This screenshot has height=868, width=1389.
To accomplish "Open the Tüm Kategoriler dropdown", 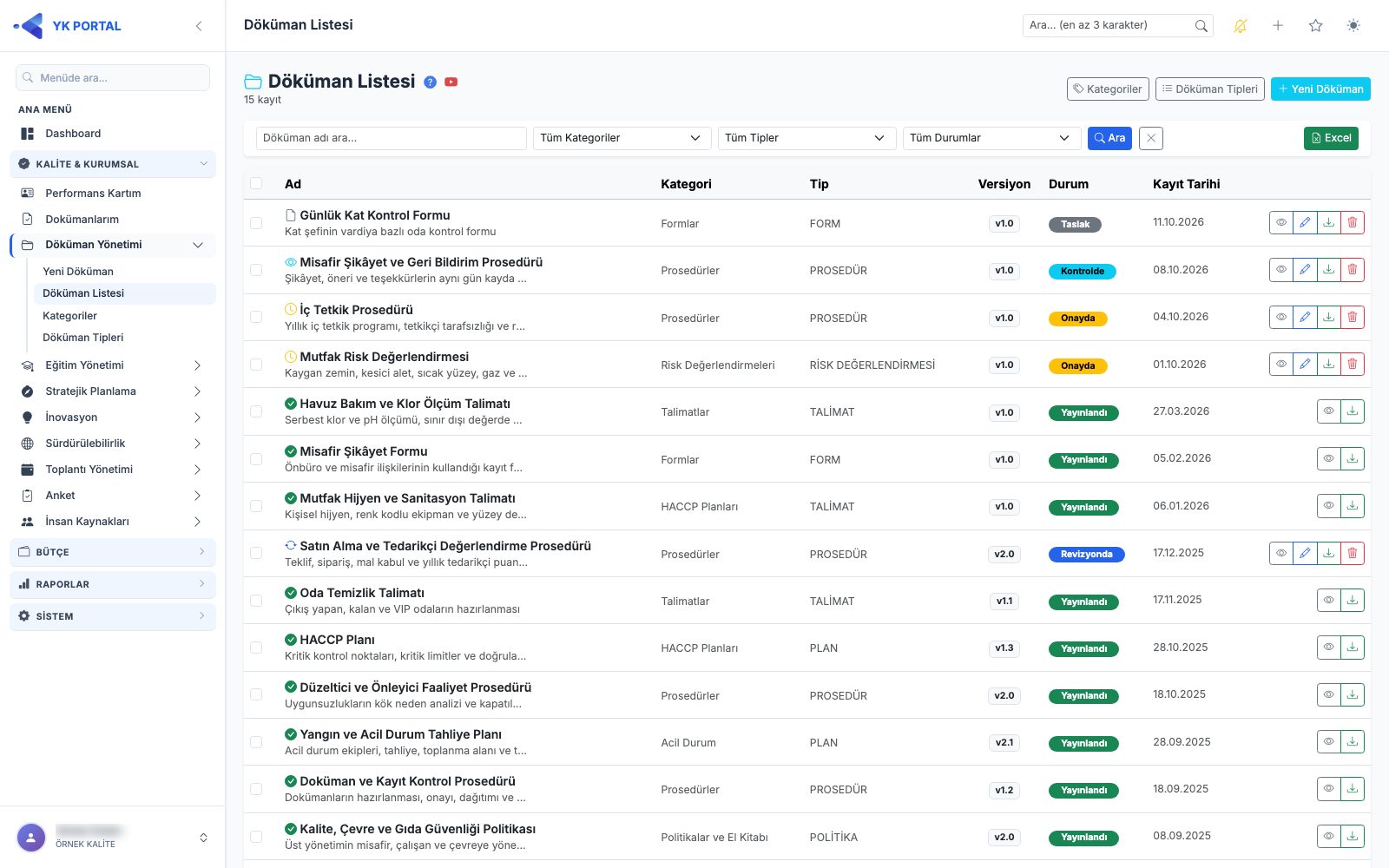I will pyautogui.click(x=622, y=138).
